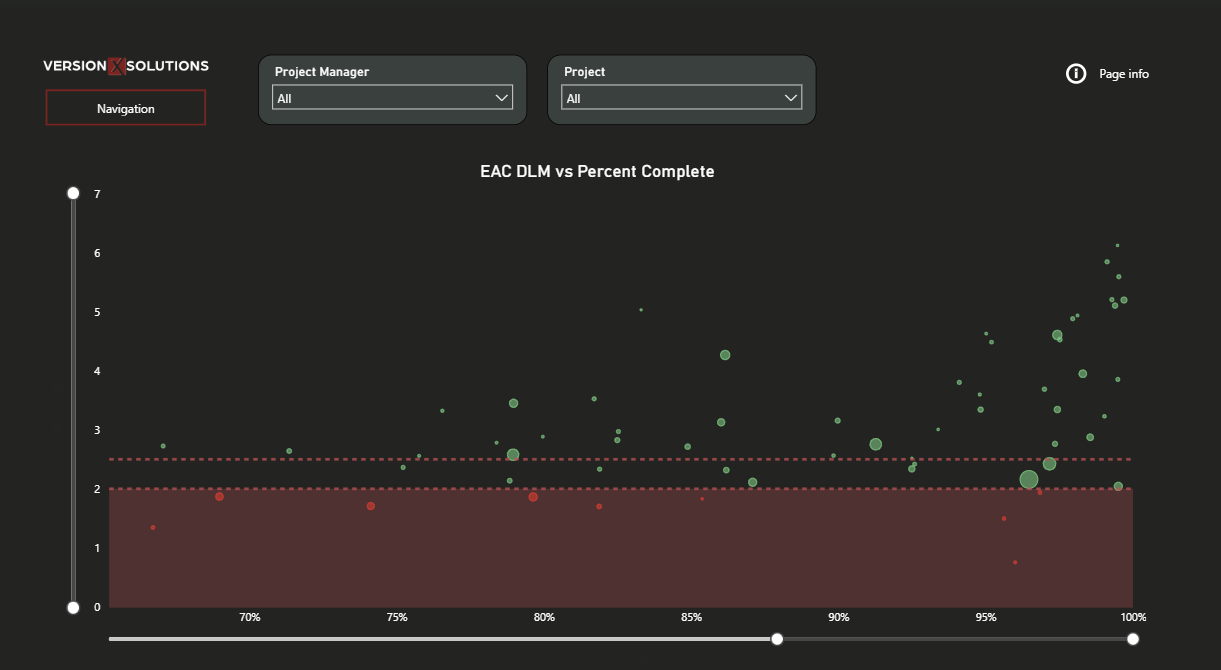Select the green bubble above 4 near 86%
Image resolution: width=1221 pixels, height=670 pixels.
(725, 355)
